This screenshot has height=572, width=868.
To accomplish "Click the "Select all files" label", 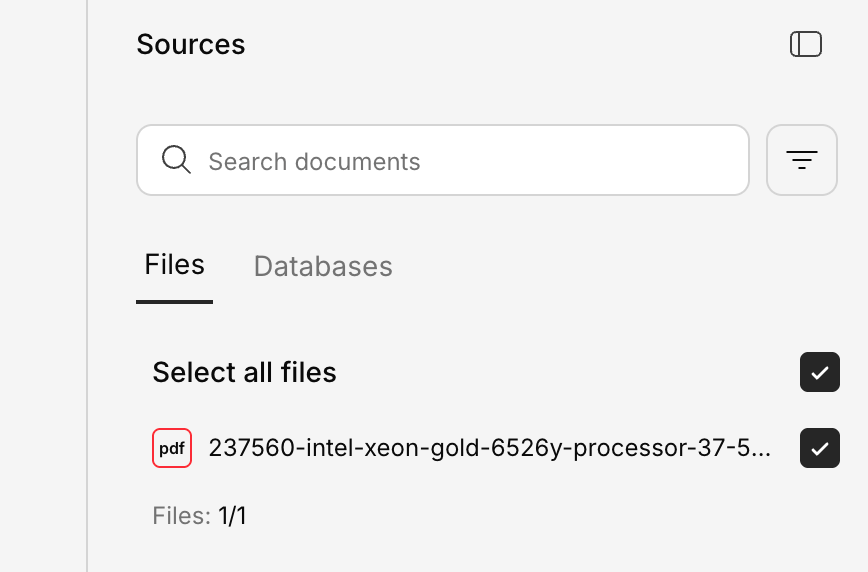I will point(244,373).
